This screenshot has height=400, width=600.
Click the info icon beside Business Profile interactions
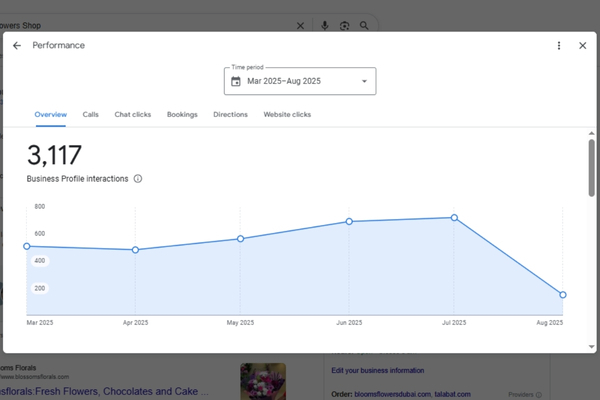tap(138, 179)
